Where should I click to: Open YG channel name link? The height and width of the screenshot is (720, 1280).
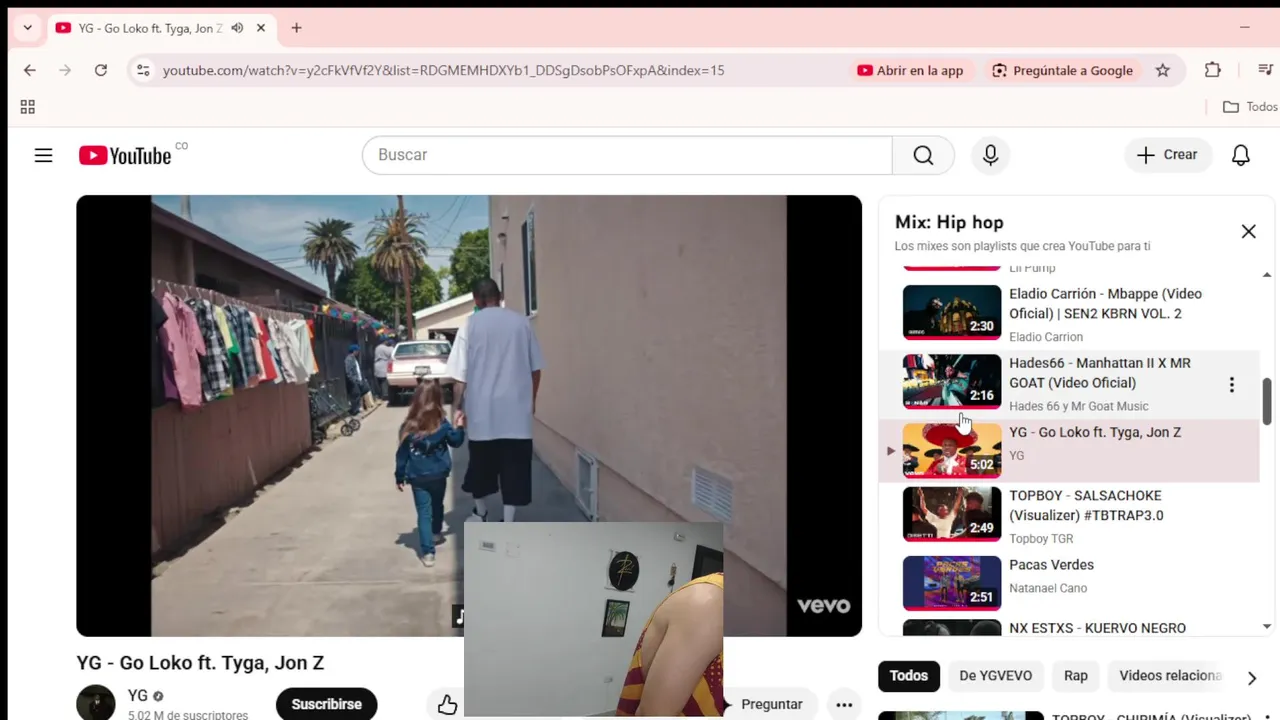coord(138,696)
